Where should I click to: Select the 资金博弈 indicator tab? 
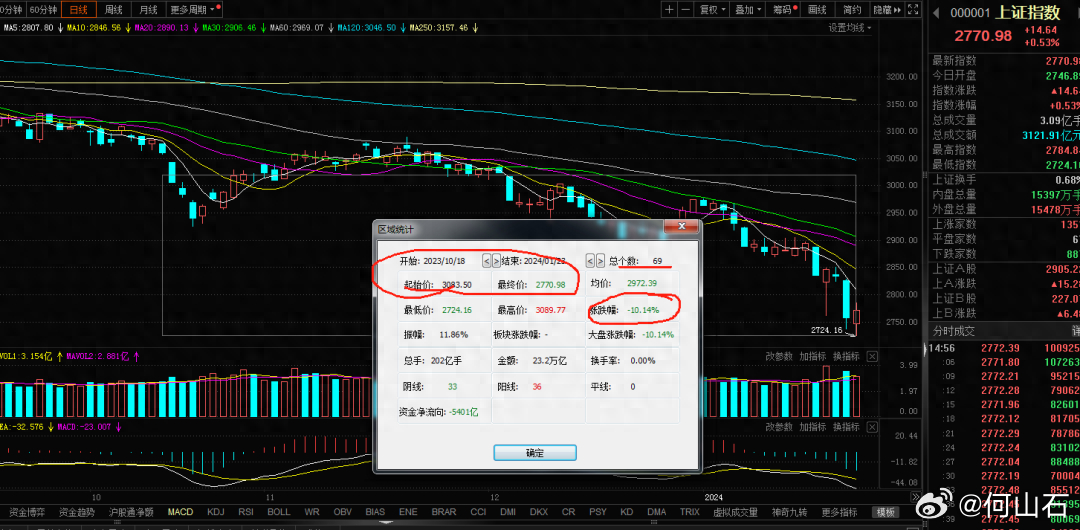coord(27,512)
